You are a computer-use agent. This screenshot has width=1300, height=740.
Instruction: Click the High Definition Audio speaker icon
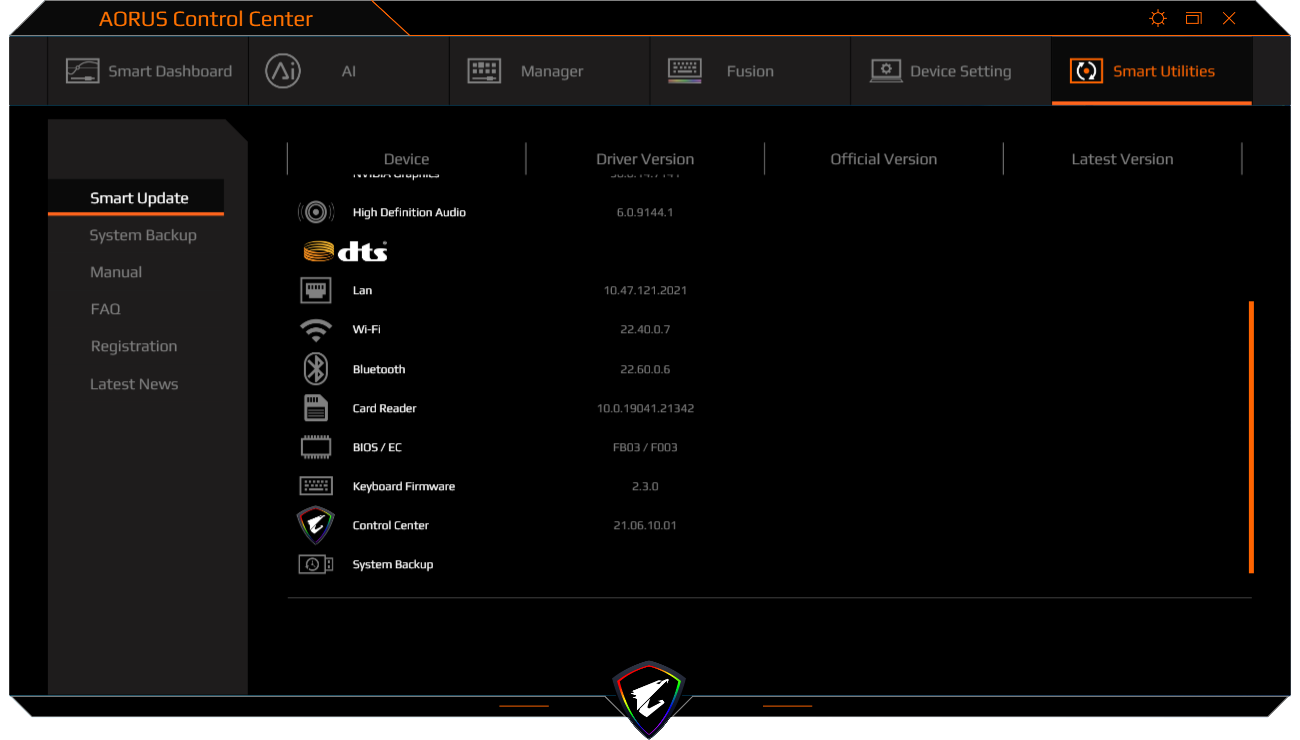click(316, 212)
